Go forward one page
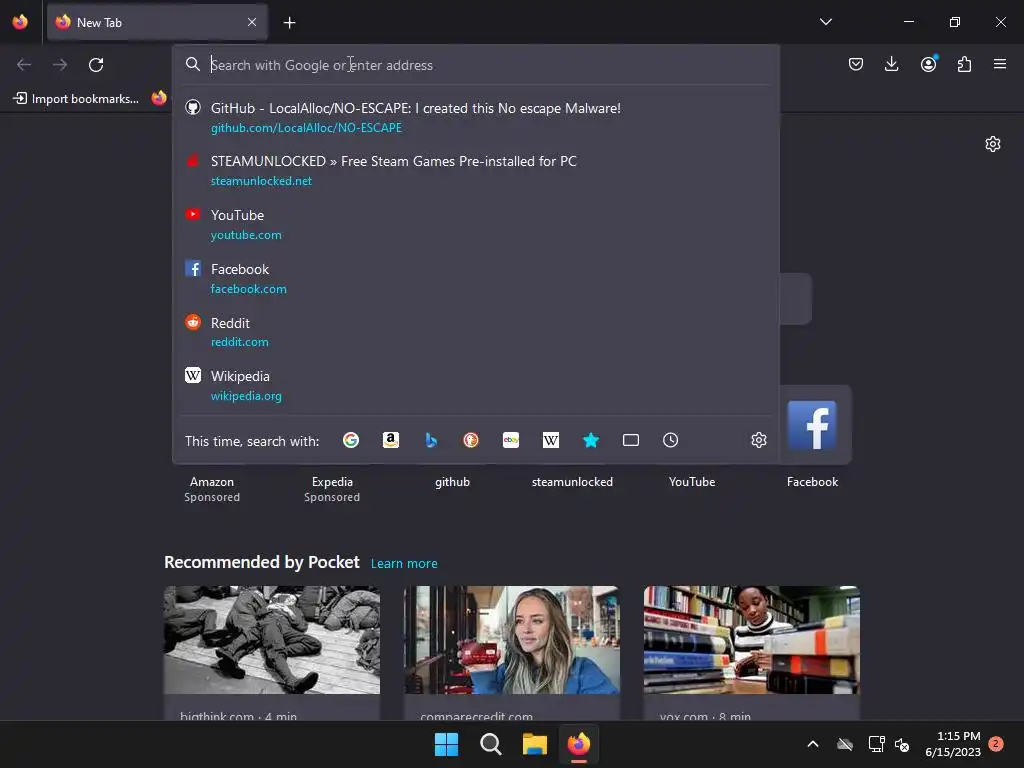Screen dimensions: 1024x768 pos(60,65)
